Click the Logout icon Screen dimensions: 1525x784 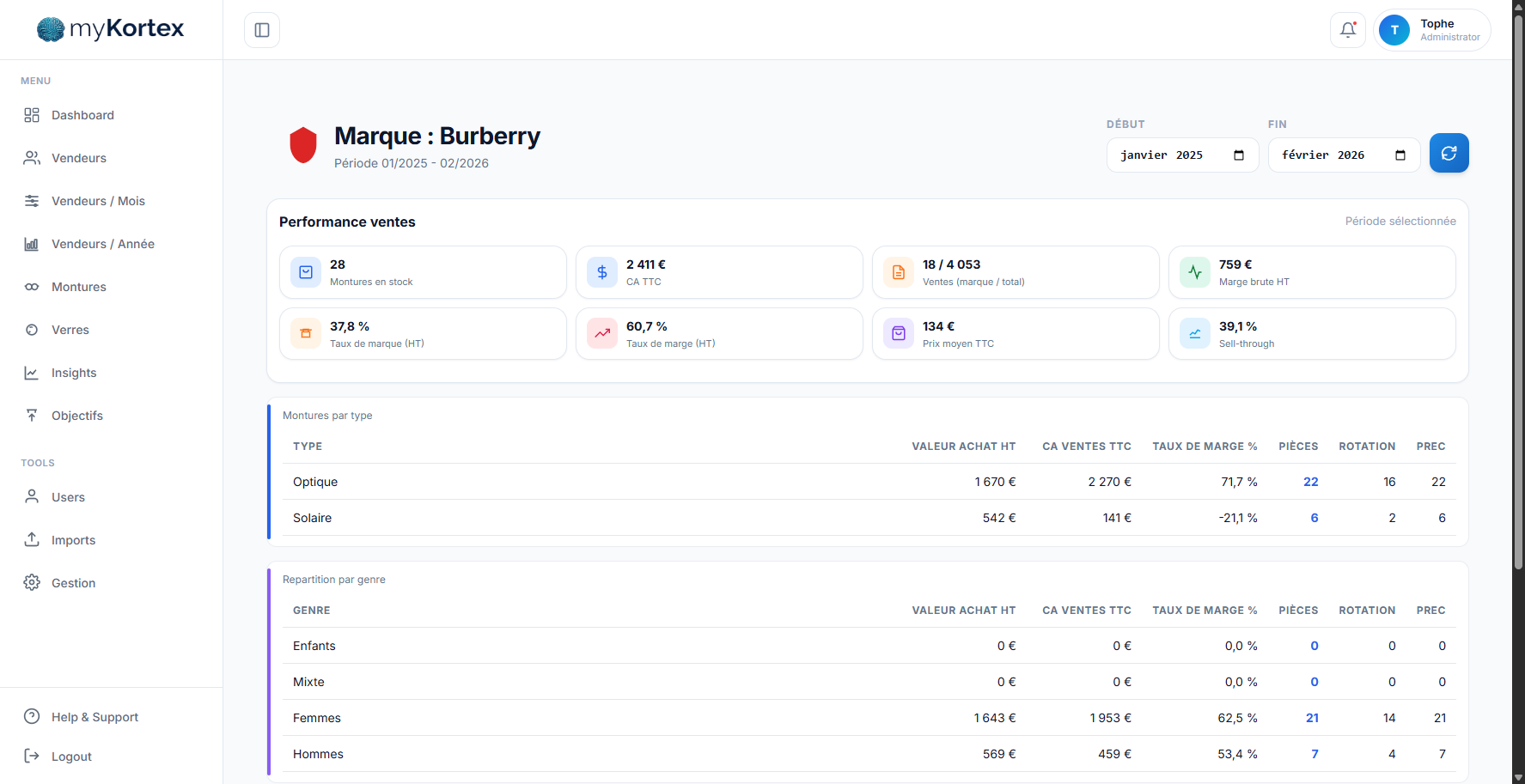(x=32, y=756)
